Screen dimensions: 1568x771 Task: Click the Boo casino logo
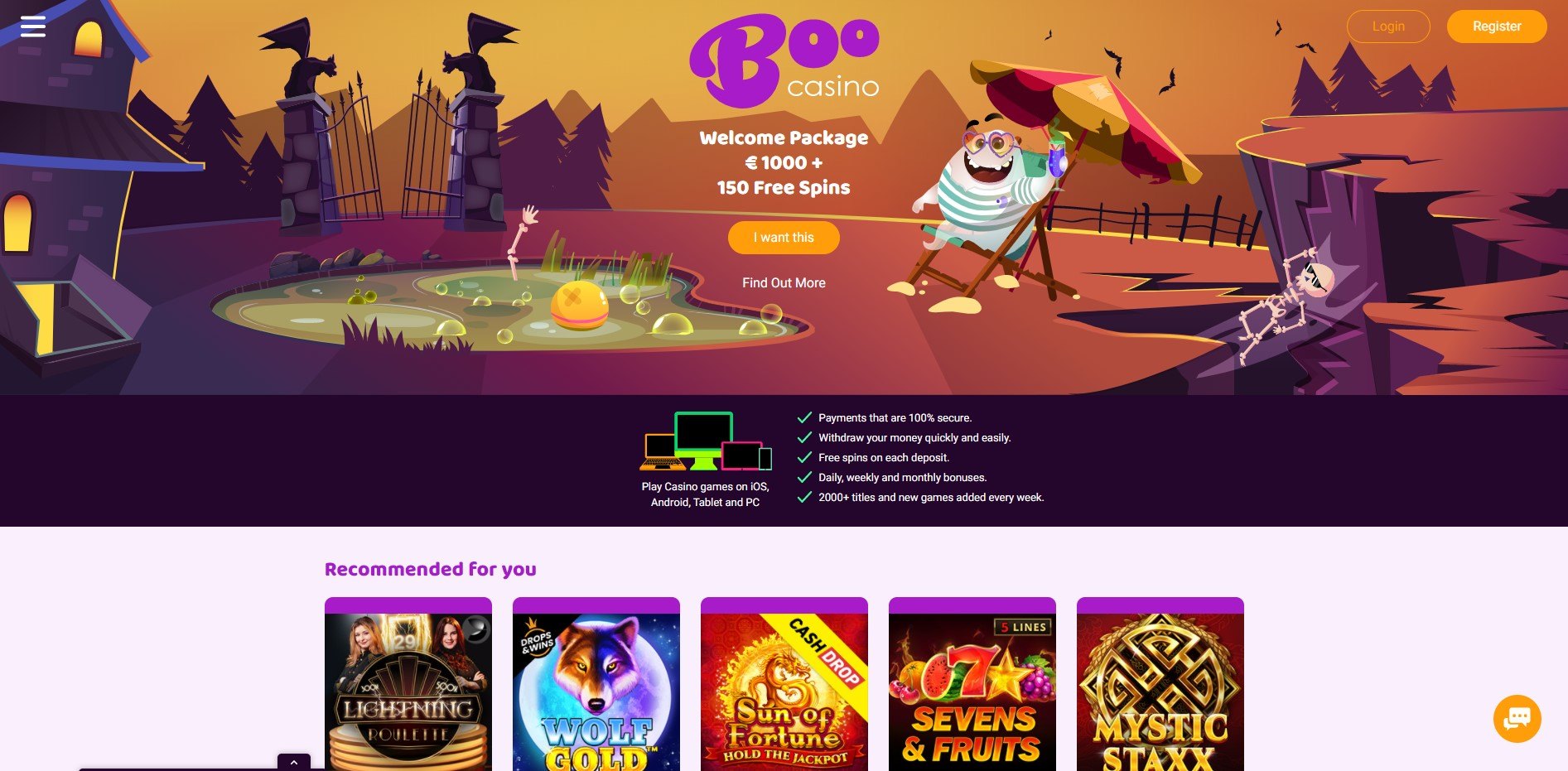pos(784,60)
